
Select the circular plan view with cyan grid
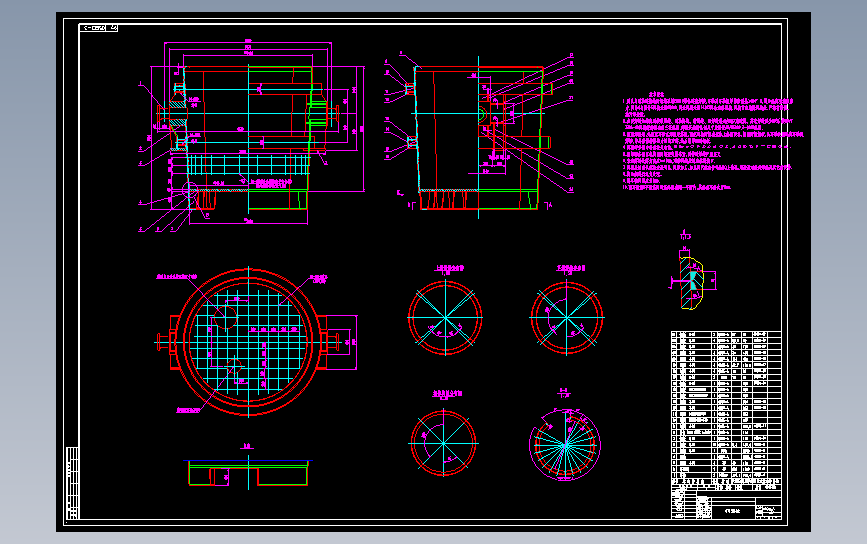tap(249, 342)
